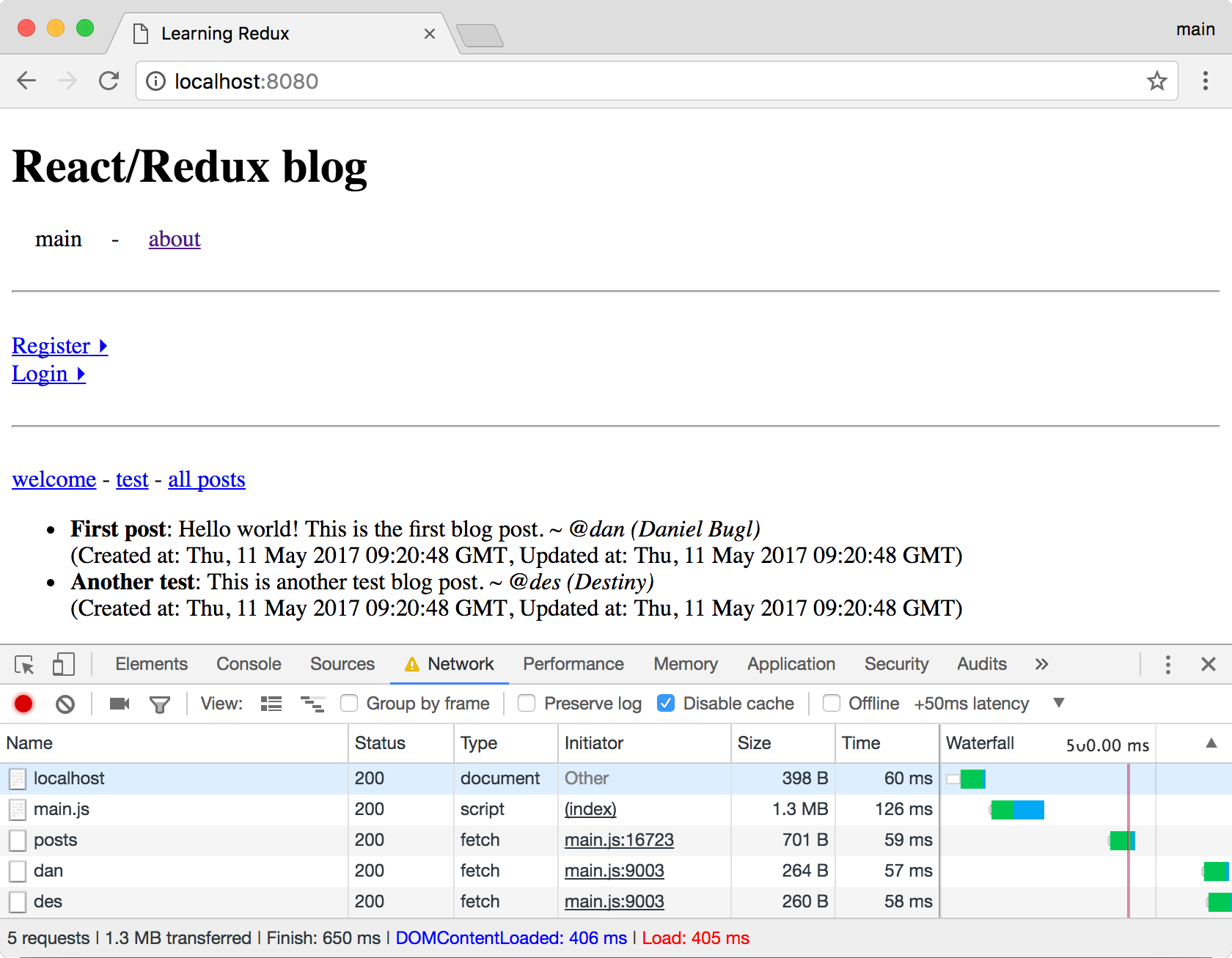The width and height of the screenshot is (1232, 958).
Task: Switch to the Elements tab
Action: [x=151, y=664]
